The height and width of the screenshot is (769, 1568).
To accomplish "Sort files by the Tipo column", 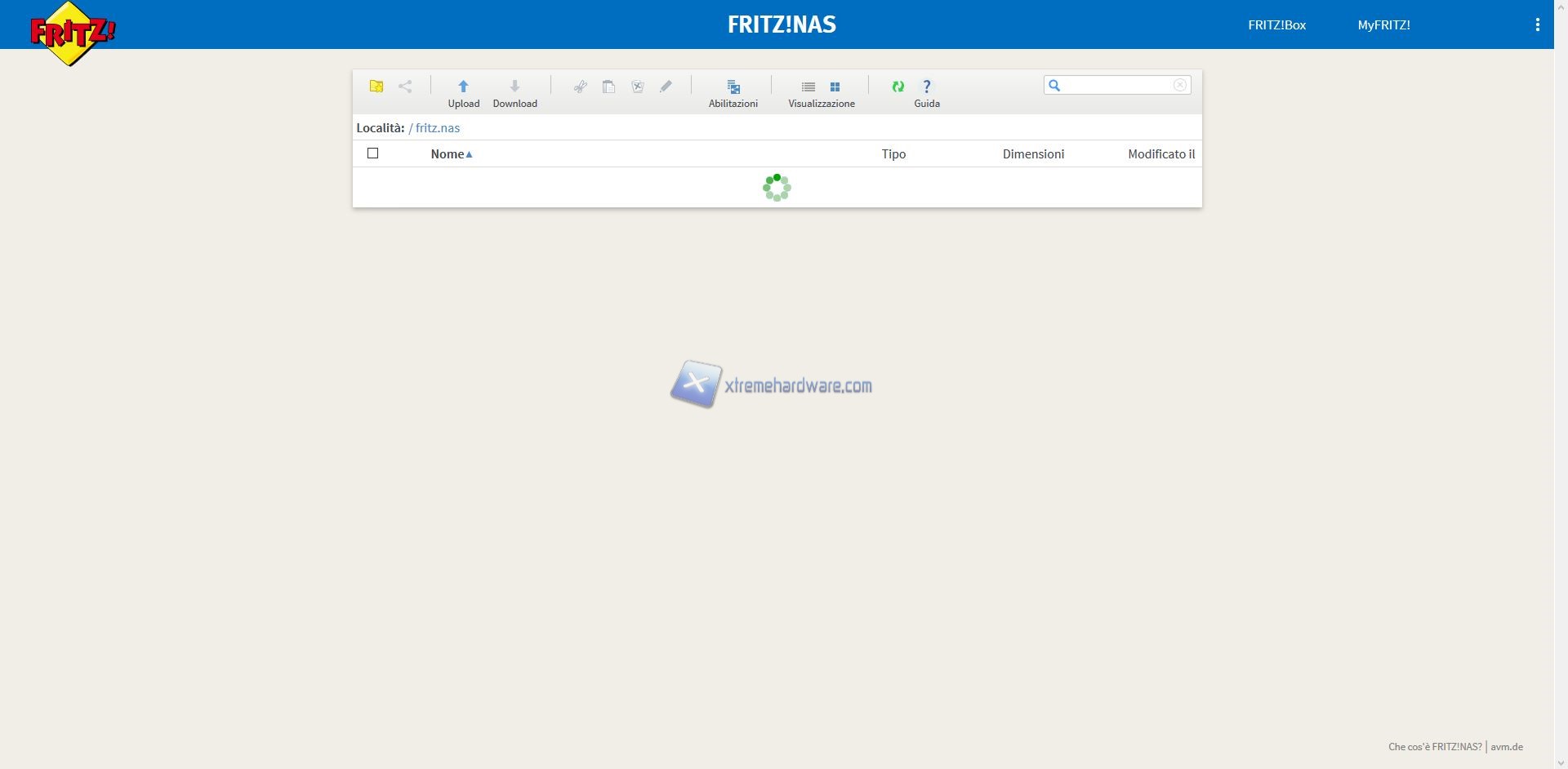I will pyautogui.click(x=893, y=154).
